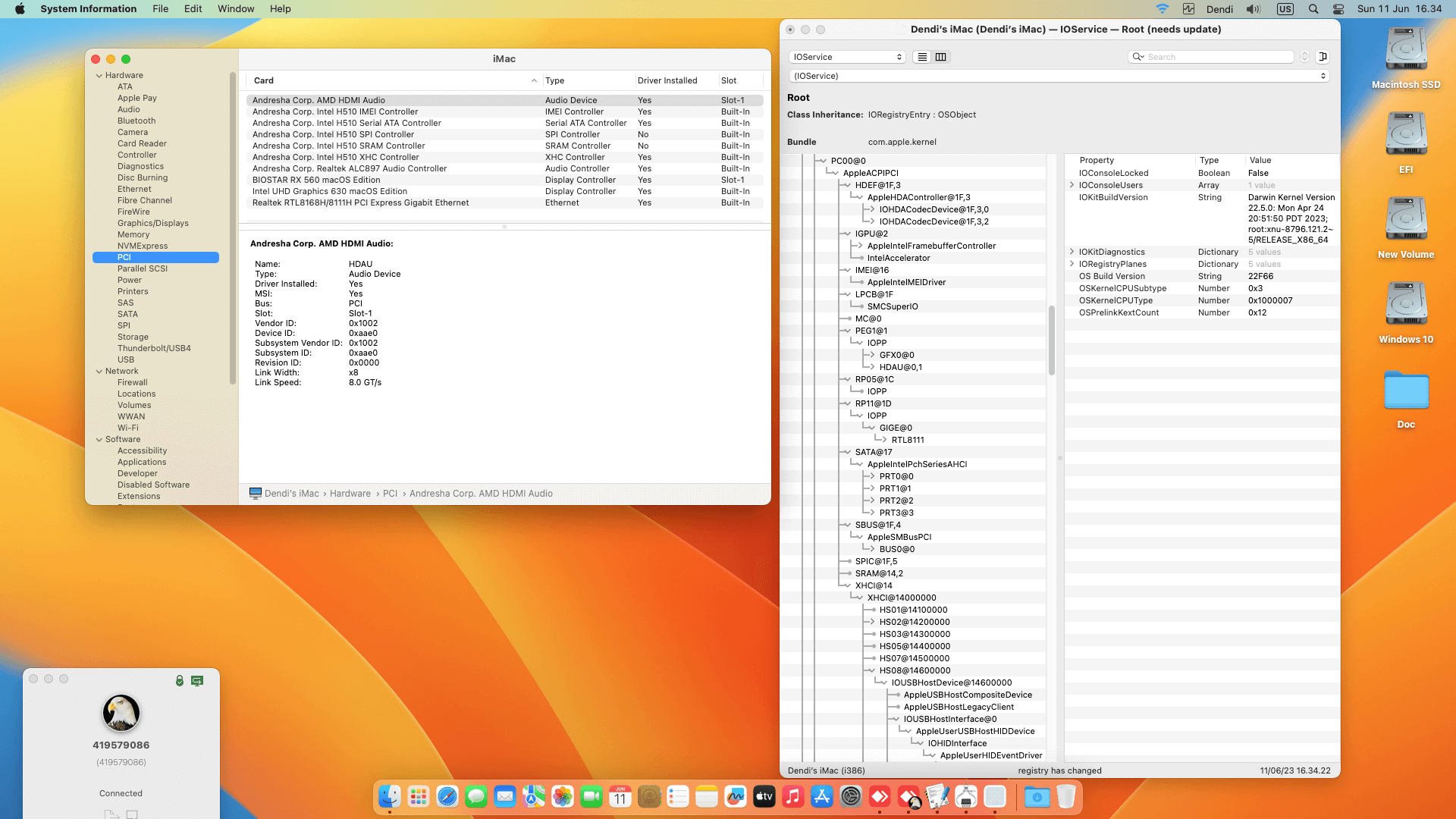Select Realtek RTL8168H/8111H Ethernet row
1456x819 pixels.
[x=504, y=202]
